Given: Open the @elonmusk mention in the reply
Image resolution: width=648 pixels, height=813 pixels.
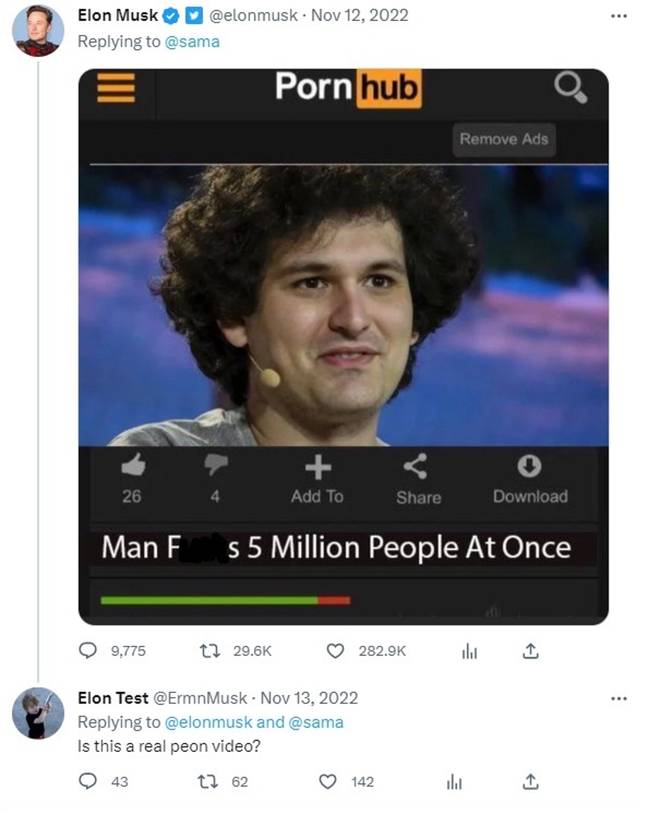Looking at the screenshot, I should click(208, 722).
